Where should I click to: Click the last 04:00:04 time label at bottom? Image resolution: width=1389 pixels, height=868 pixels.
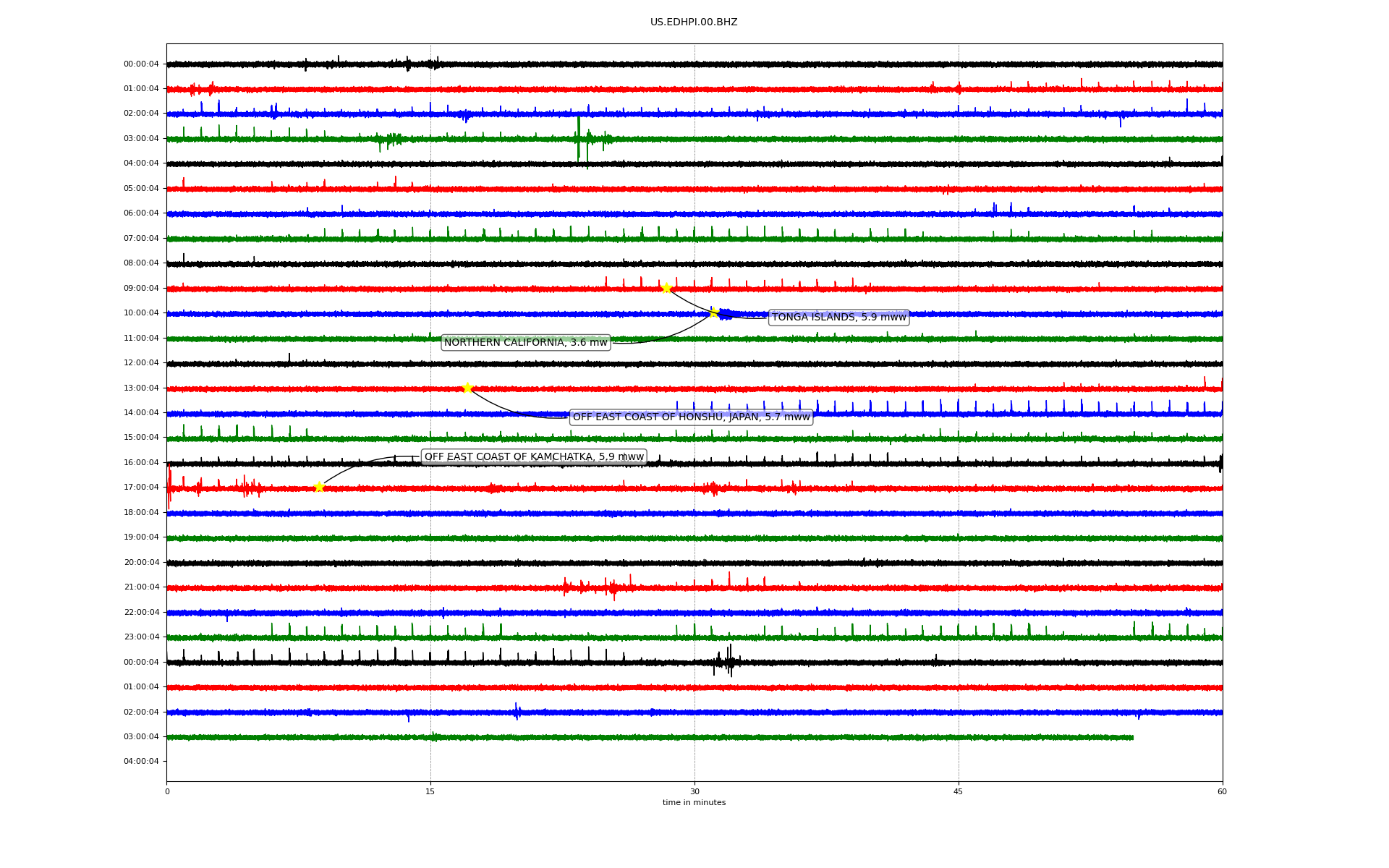coord(141,762)
